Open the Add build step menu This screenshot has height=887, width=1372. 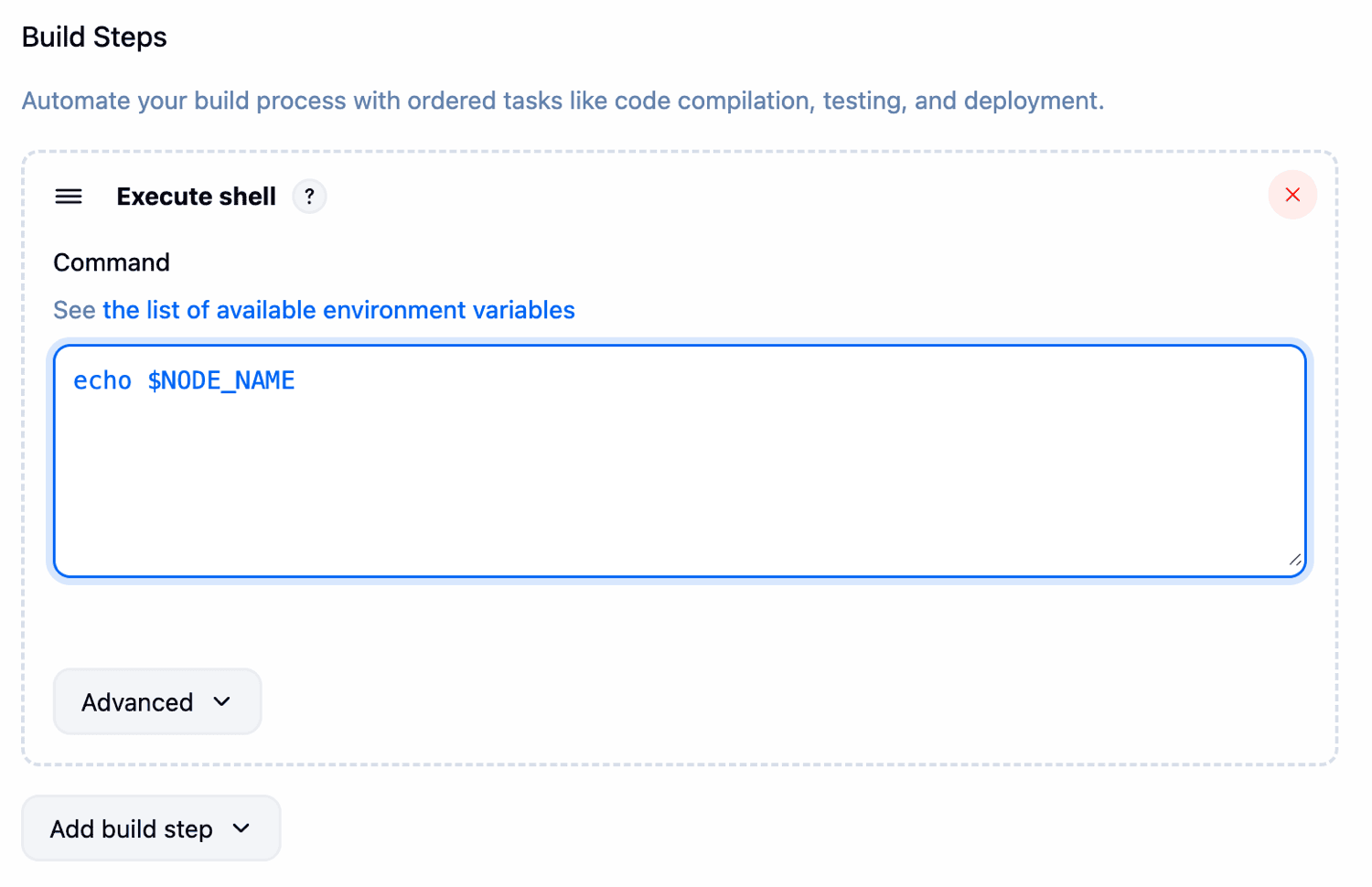[x=151, y=828]
